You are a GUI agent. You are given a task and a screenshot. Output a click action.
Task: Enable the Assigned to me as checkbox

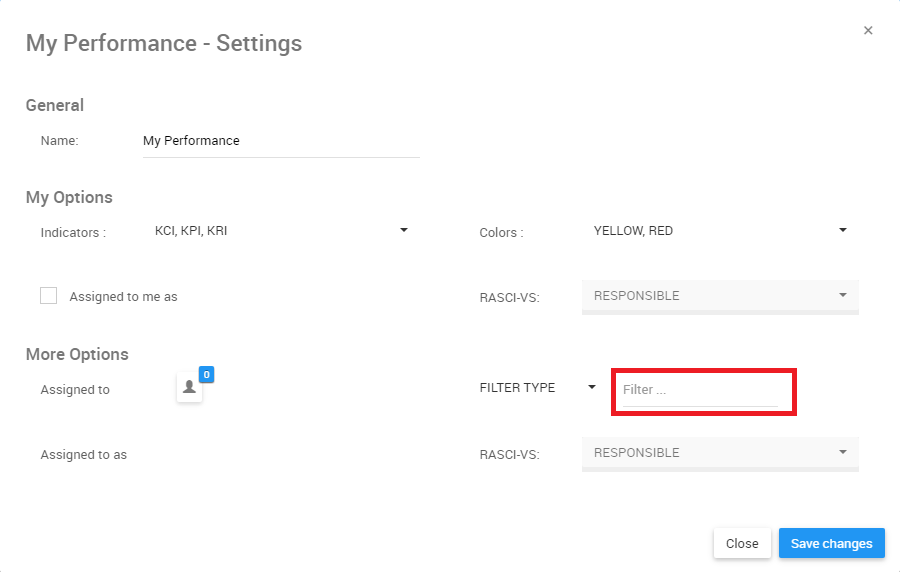[49, 295]
